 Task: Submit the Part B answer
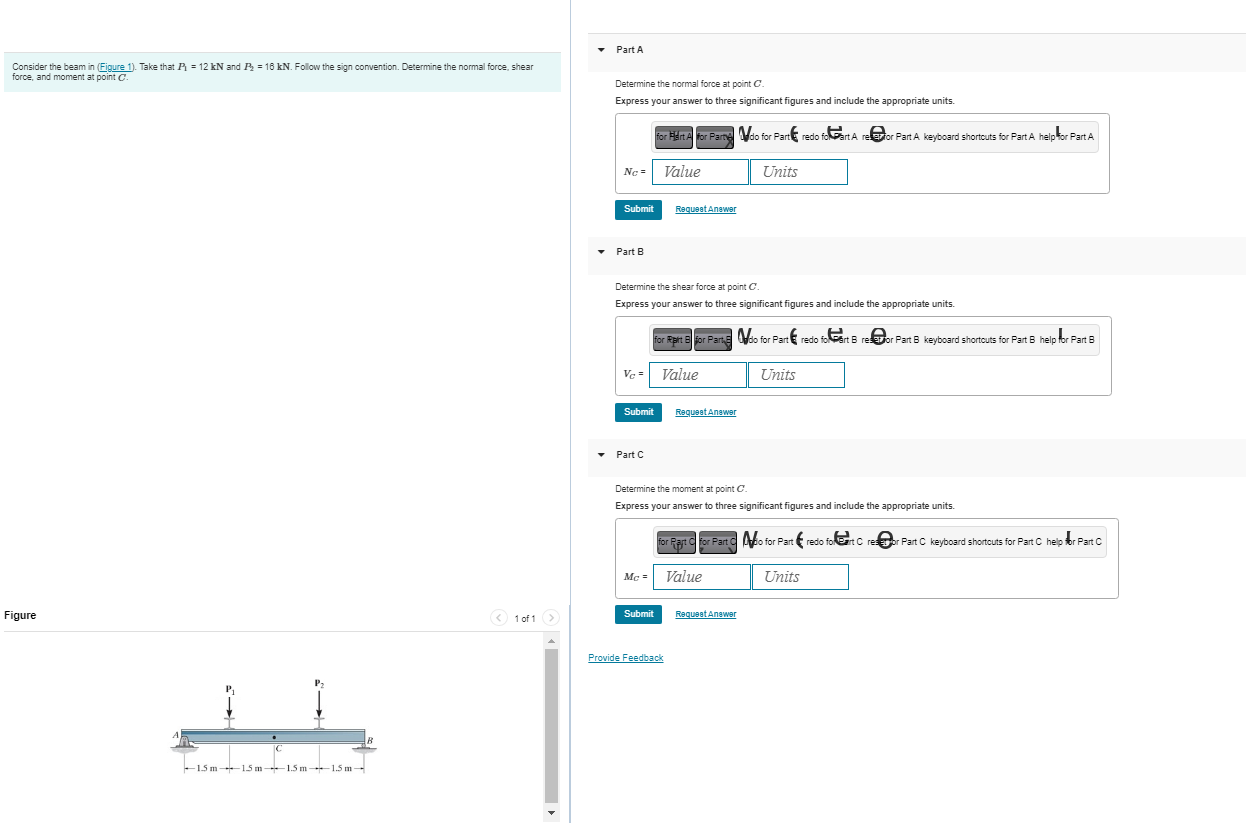(x=638, y=412)
